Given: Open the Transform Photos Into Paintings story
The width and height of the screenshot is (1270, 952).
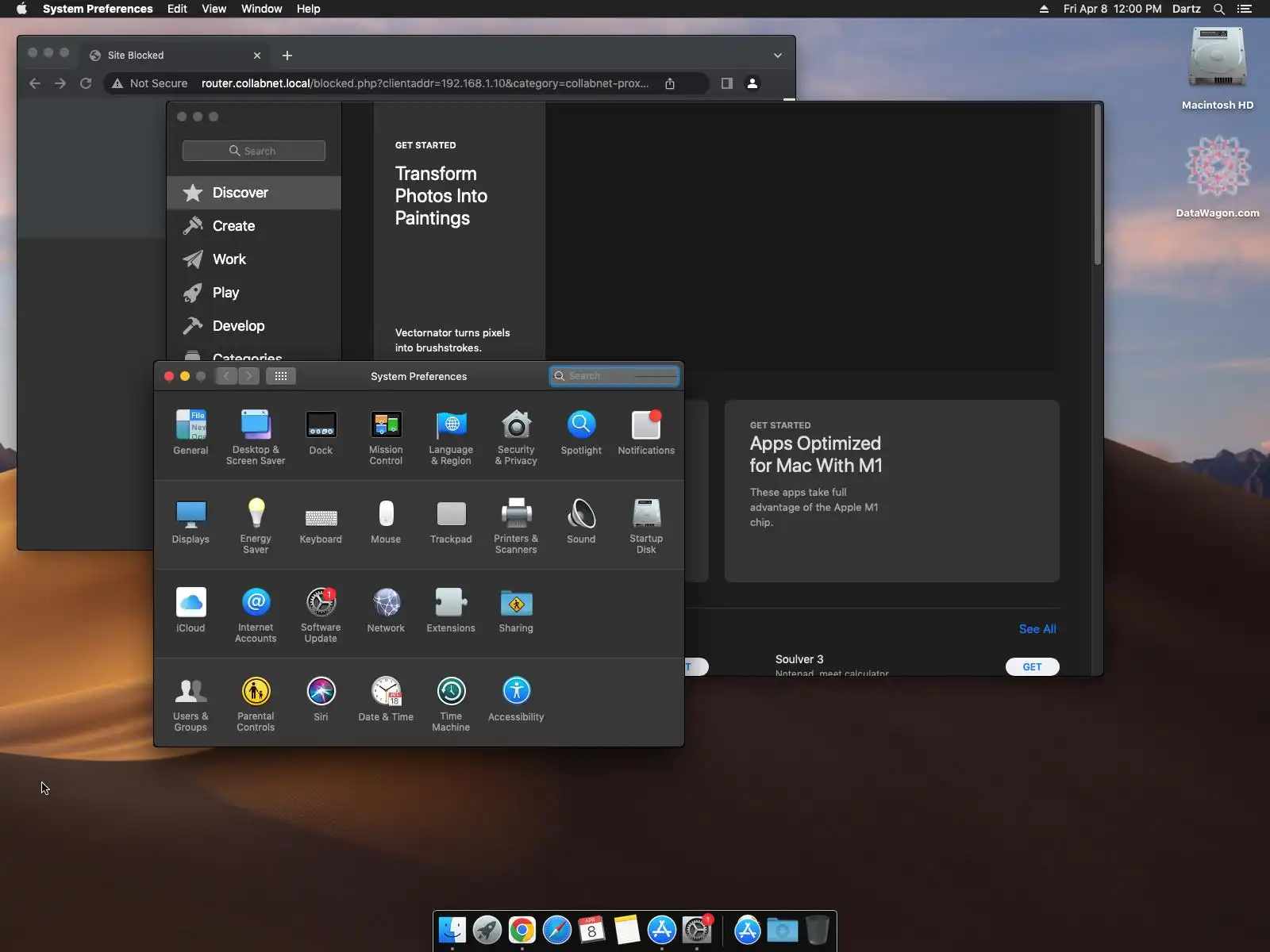Looking at the screenshot, I should (460, 236).
